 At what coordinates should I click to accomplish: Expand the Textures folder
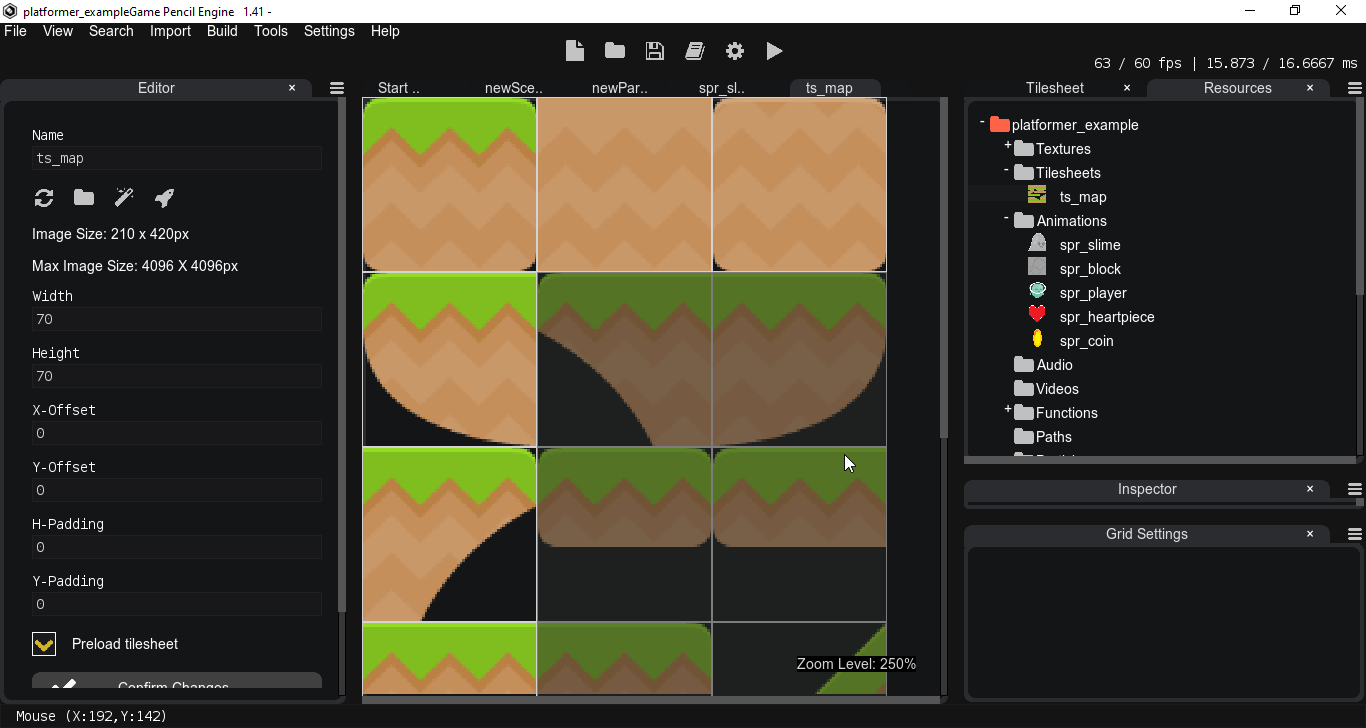pos(1007,146)
